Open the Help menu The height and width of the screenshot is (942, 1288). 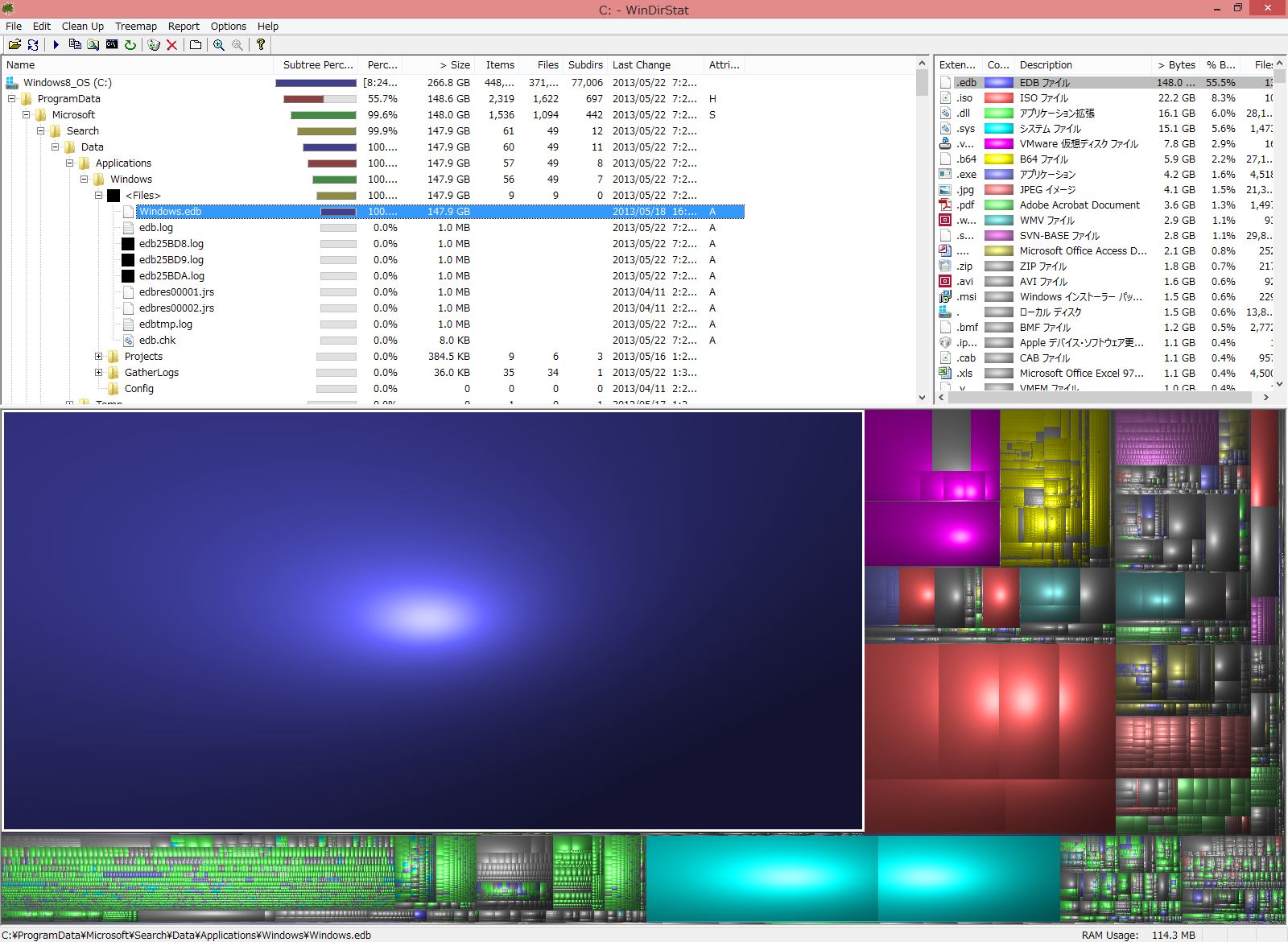coord(268,26)
